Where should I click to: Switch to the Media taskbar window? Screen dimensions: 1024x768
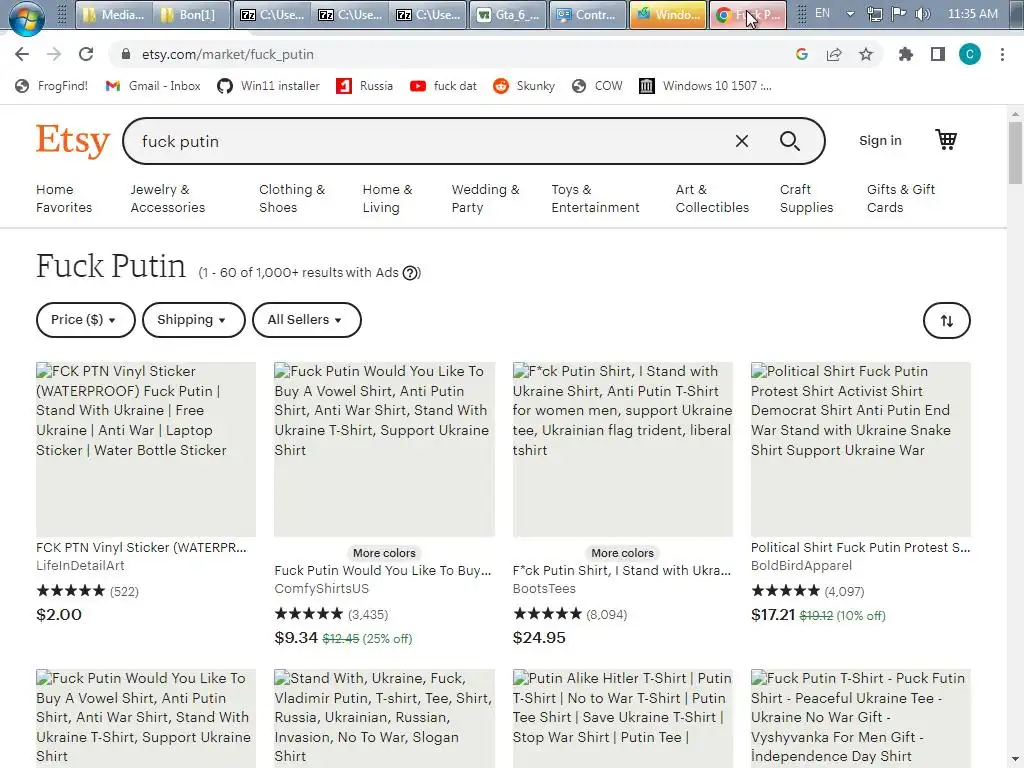pyautogui.click(x=114, y=14)
